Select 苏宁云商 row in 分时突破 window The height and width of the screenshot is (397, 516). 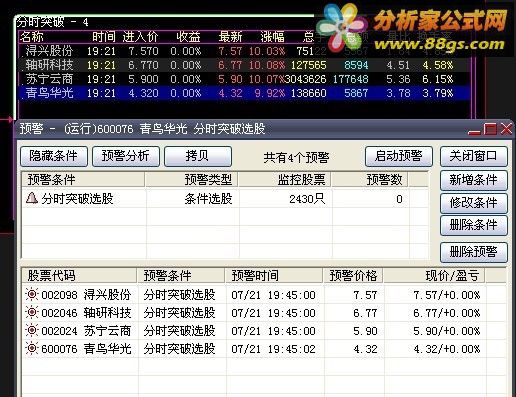pyautogui.click(x=244, y=79)
